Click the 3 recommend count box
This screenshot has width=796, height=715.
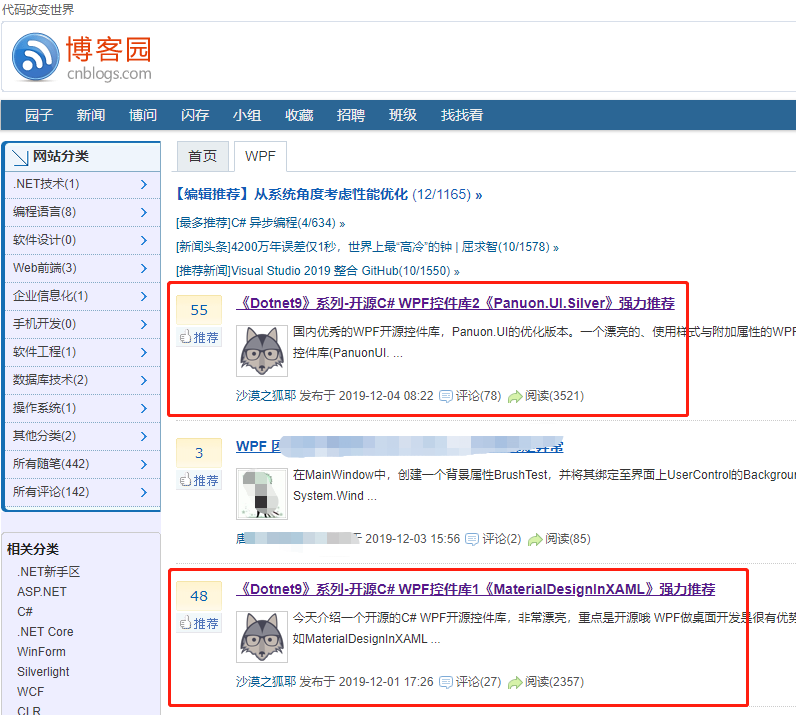click(199, 452)
